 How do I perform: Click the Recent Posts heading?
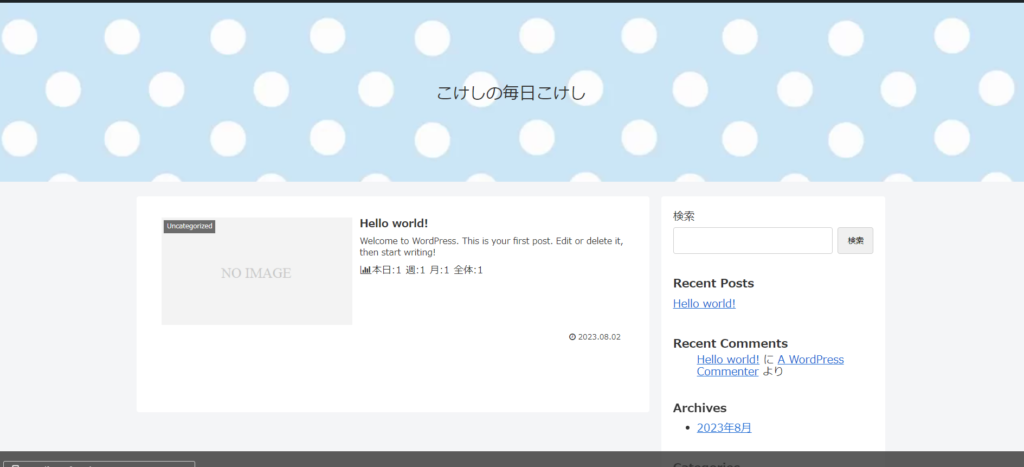tap(713, 283)
